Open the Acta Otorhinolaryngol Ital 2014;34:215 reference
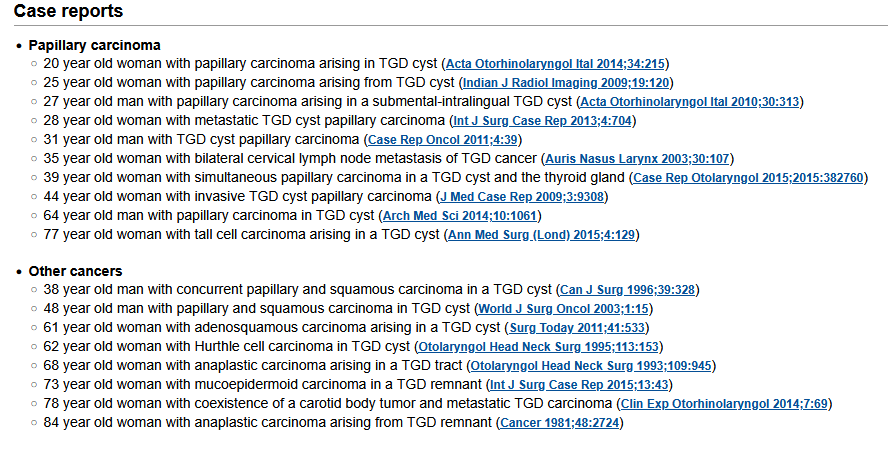Image resolution: width=888 pixels, height=453 pixels. tap(556, 64)
